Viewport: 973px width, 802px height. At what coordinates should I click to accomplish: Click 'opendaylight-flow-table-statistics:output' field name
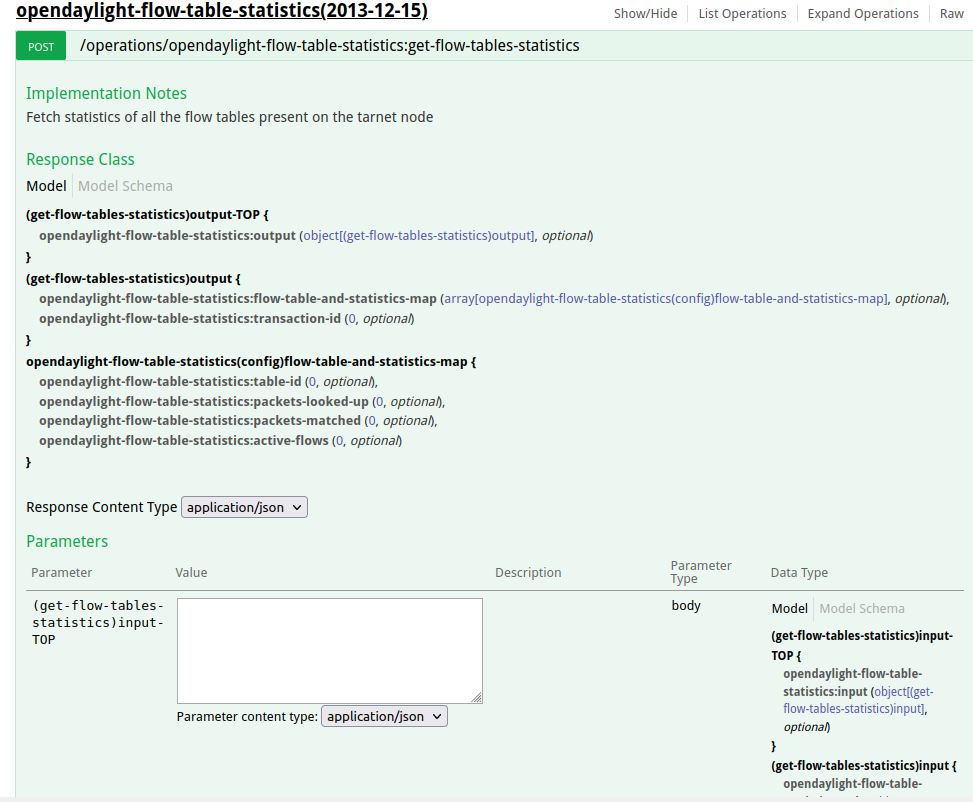(168, 236)
